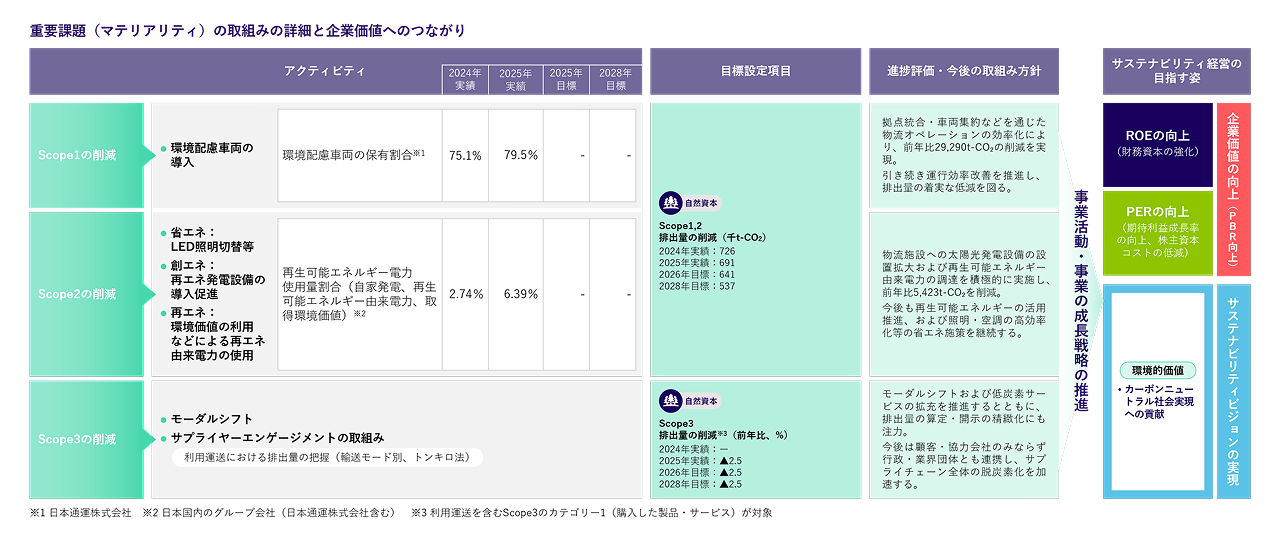The width and height of the screenshot is (1280, 542).
Task: Click the 2025年目標 header cell
Action: coord(566,80)
